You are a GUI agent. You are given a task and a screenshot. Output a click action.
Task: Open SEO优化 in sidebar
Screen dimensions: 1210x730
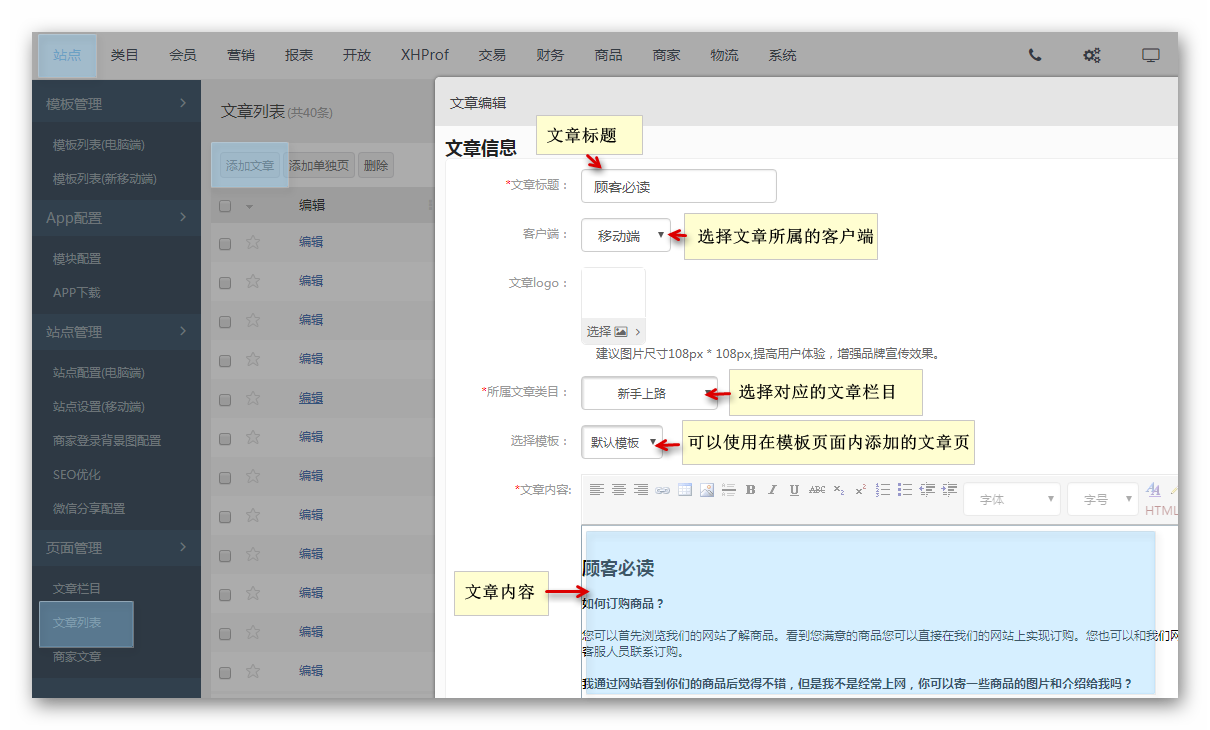point(77,475)
